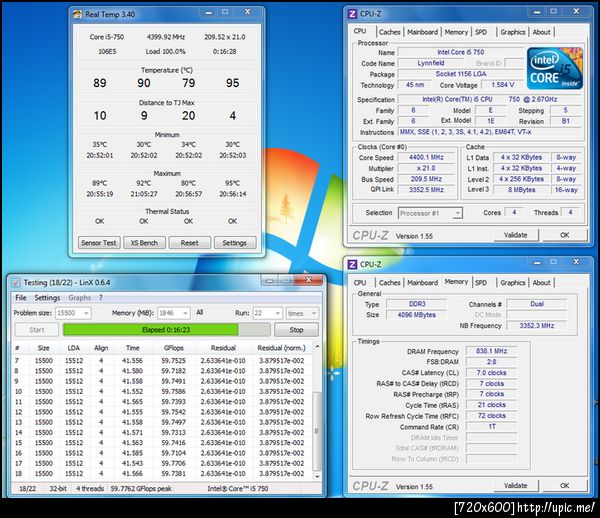
Task: Select CPU tab in bottom CPU-Z window
Action: pyautogui.click(x=360, y=283)
